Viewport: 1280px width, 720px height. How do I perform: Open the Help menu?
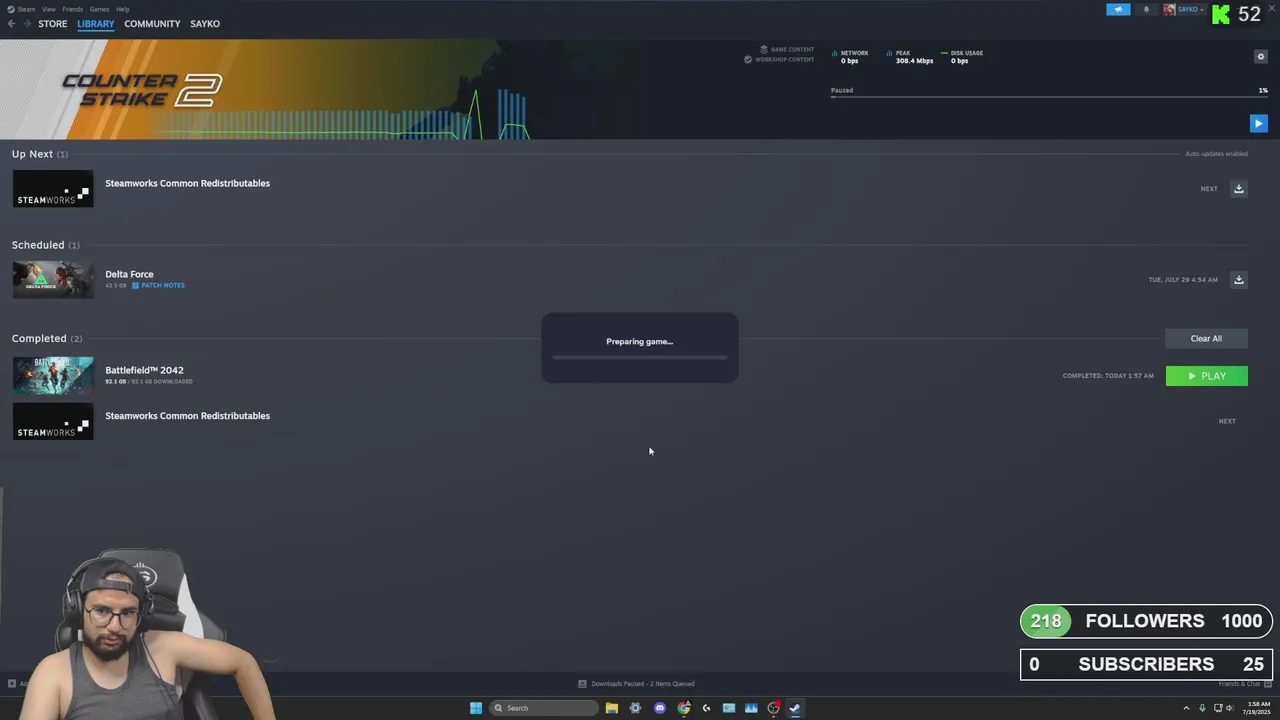click(122, 9)
